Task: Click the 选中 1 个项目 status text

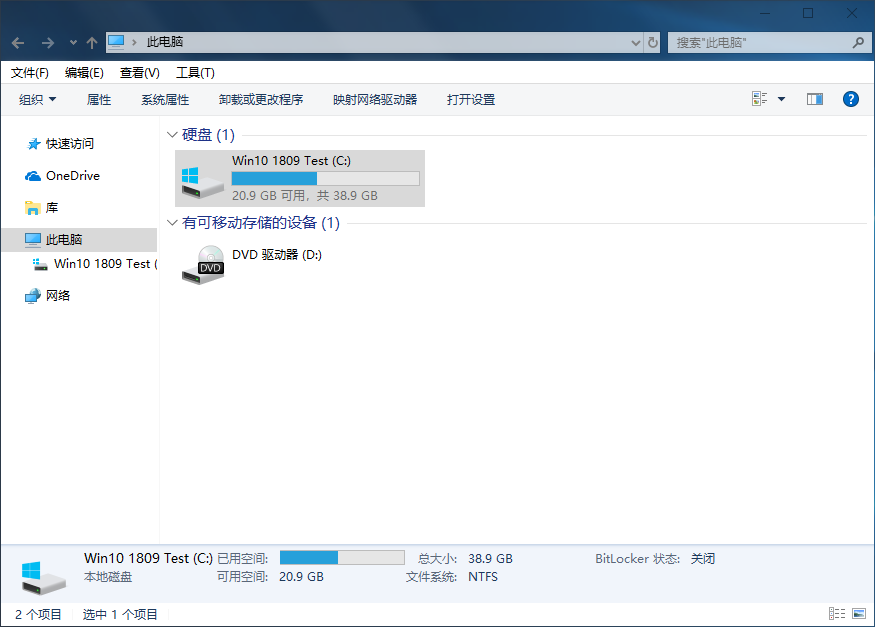Action: point(120,615)
